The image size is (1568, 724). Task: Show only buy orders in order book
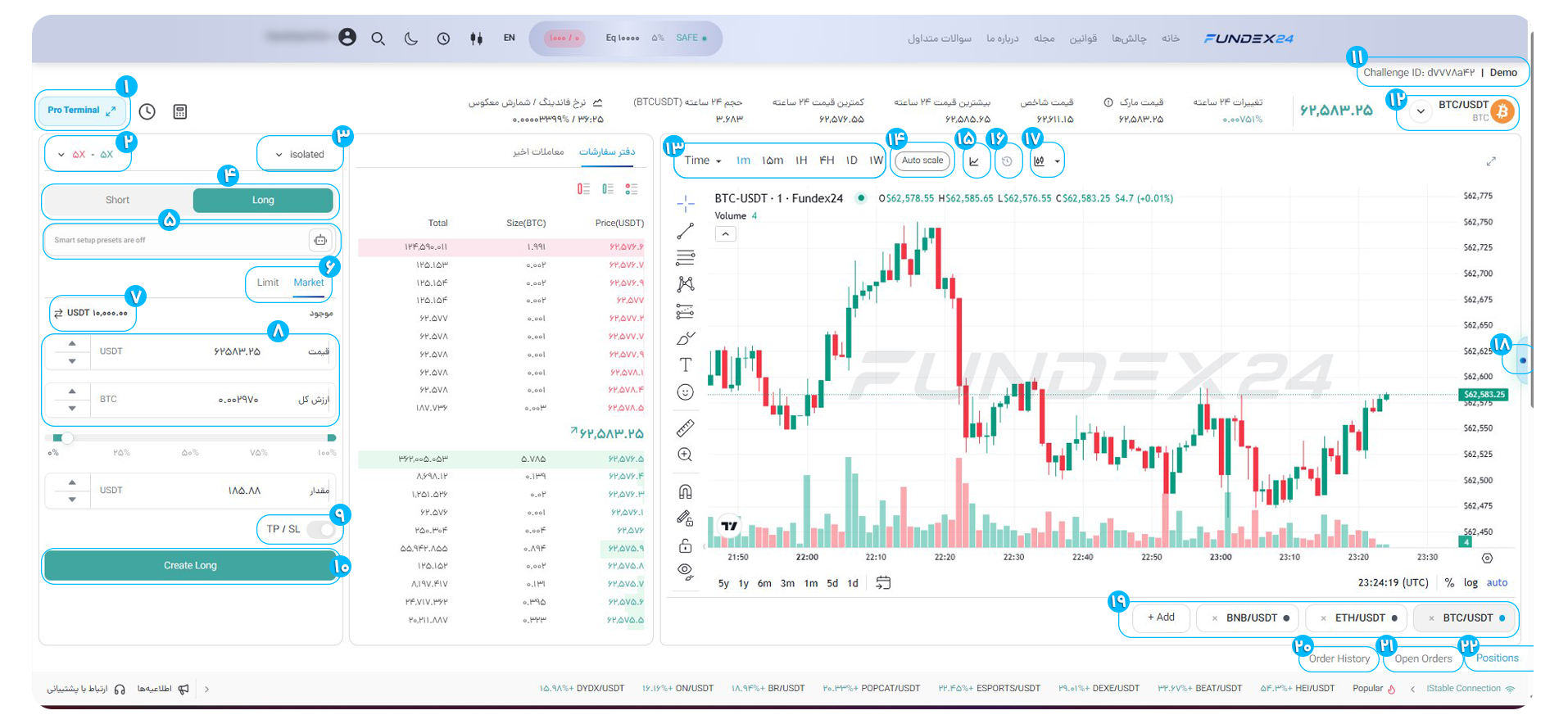608,189
